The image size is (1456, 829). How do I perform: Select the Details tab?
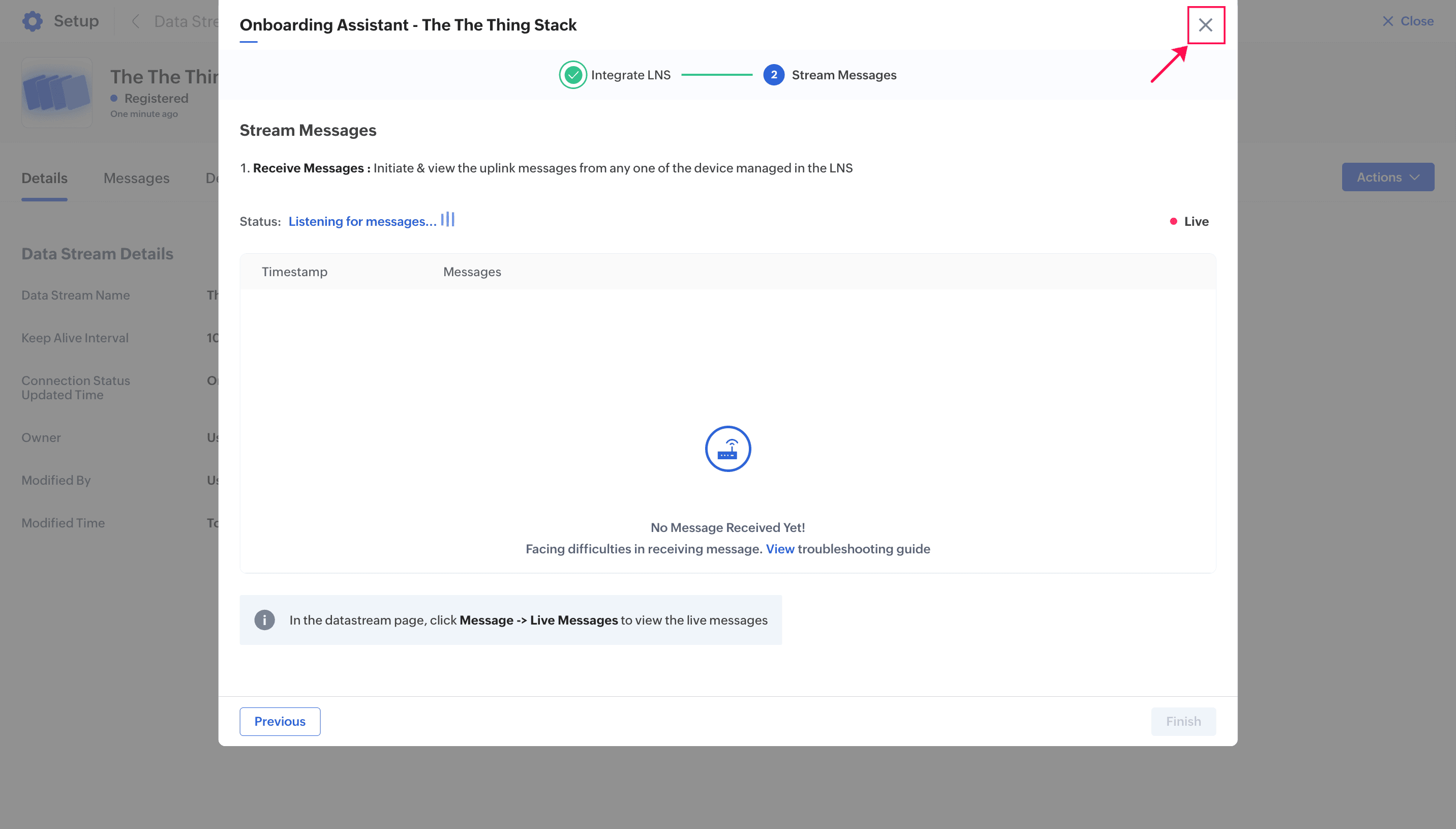coord(44,177)
